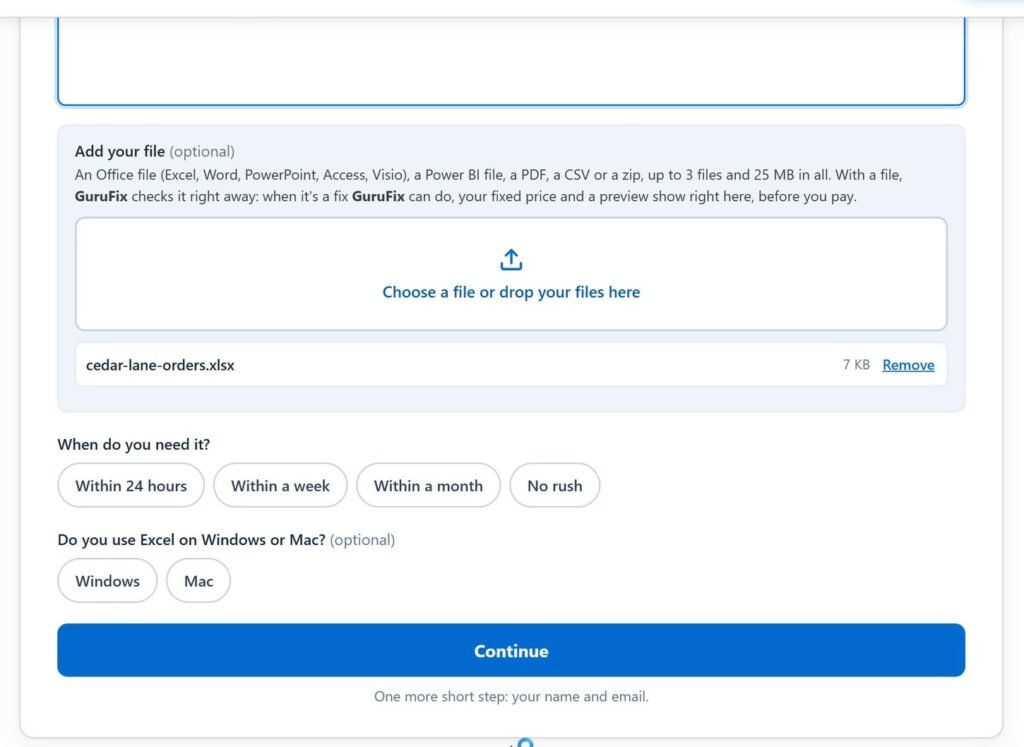1024x747 pixels.
Task: Click the 7 KB file size
Action: [x=856, y=364]
